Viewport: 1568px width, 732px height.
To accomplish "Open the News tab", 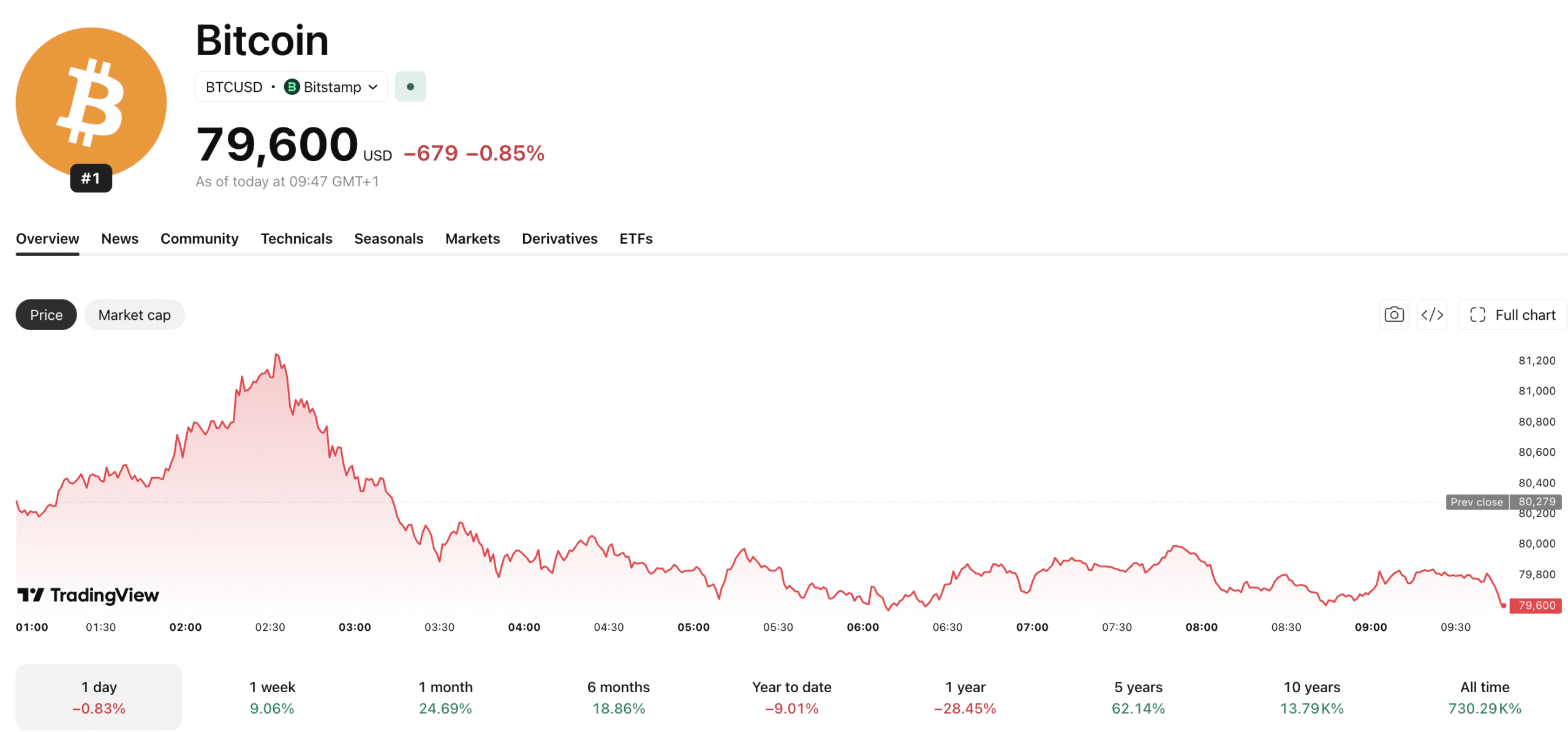I will coord(119,238).
